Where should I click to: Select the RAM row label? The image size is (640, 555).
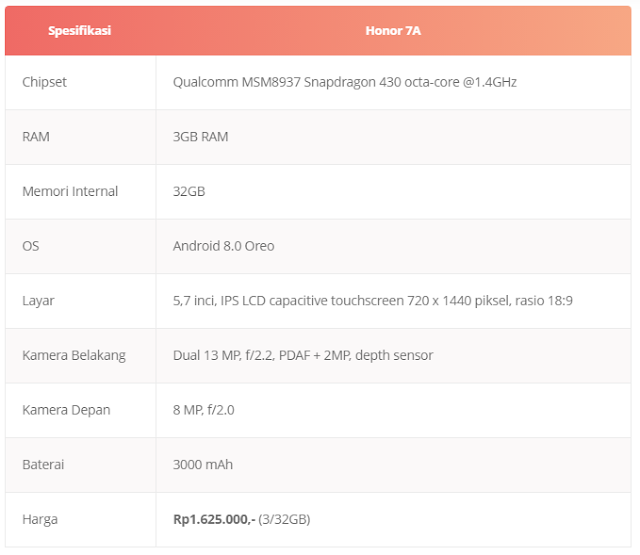36,137
